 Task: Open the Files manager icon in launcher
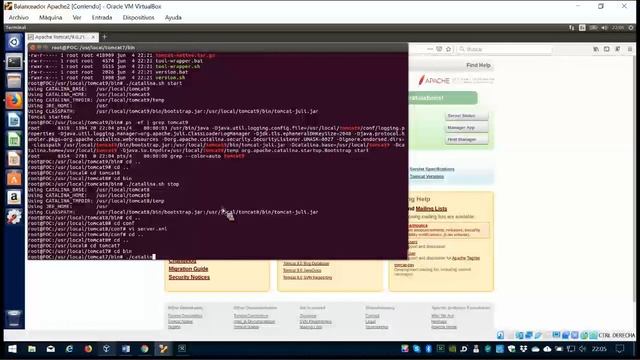pyautogui.click(x=14, y=81)
